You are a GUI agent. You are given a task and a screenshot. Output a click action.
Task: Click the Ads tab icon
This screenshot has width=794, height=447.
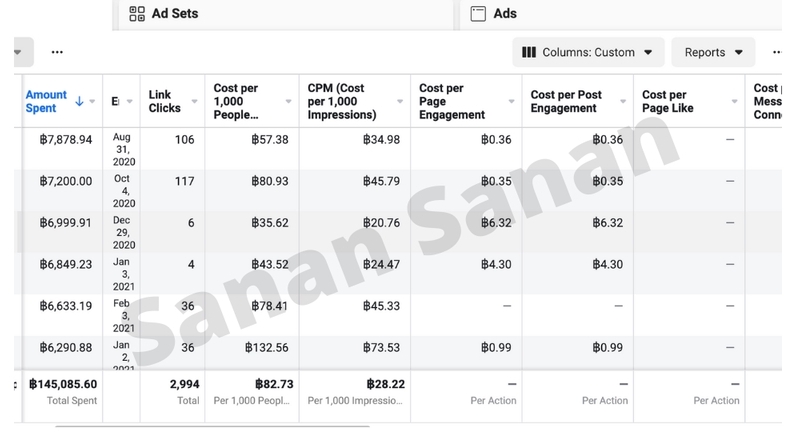tap(478, 14)
